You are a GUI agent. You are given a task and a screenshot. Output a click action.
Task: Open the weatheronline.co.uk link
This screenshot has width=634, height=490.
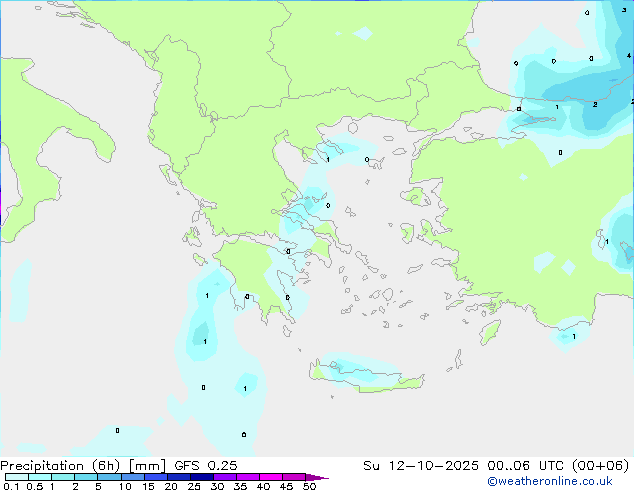(x=550, y=481)
